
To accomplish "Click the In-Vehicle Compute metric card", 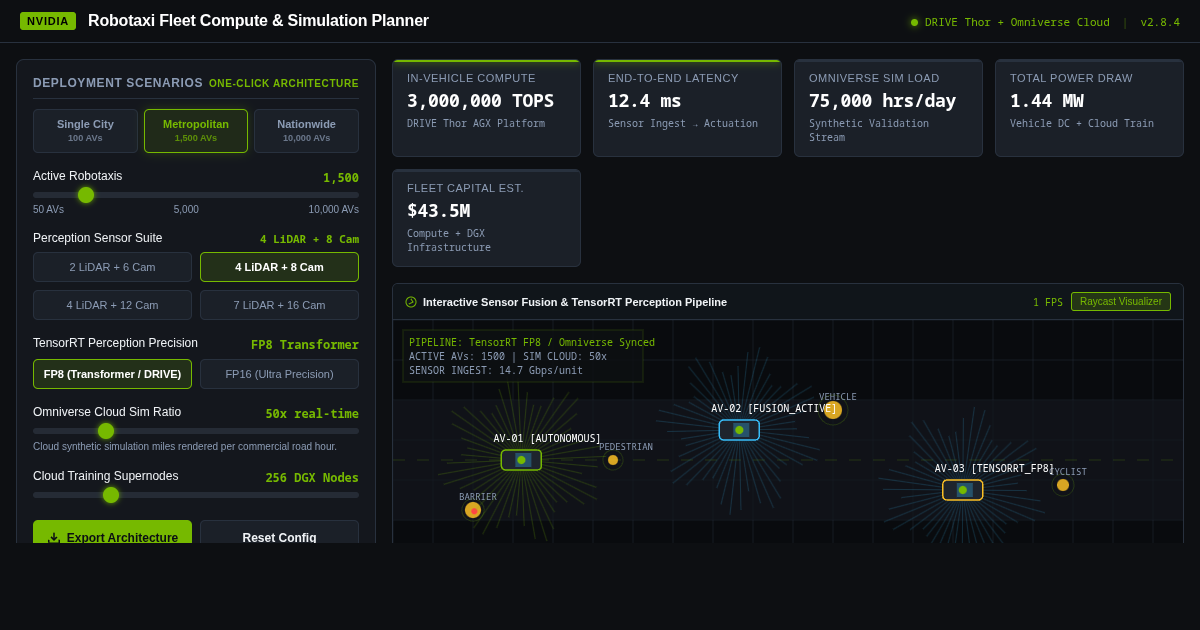I will point(486,108).
